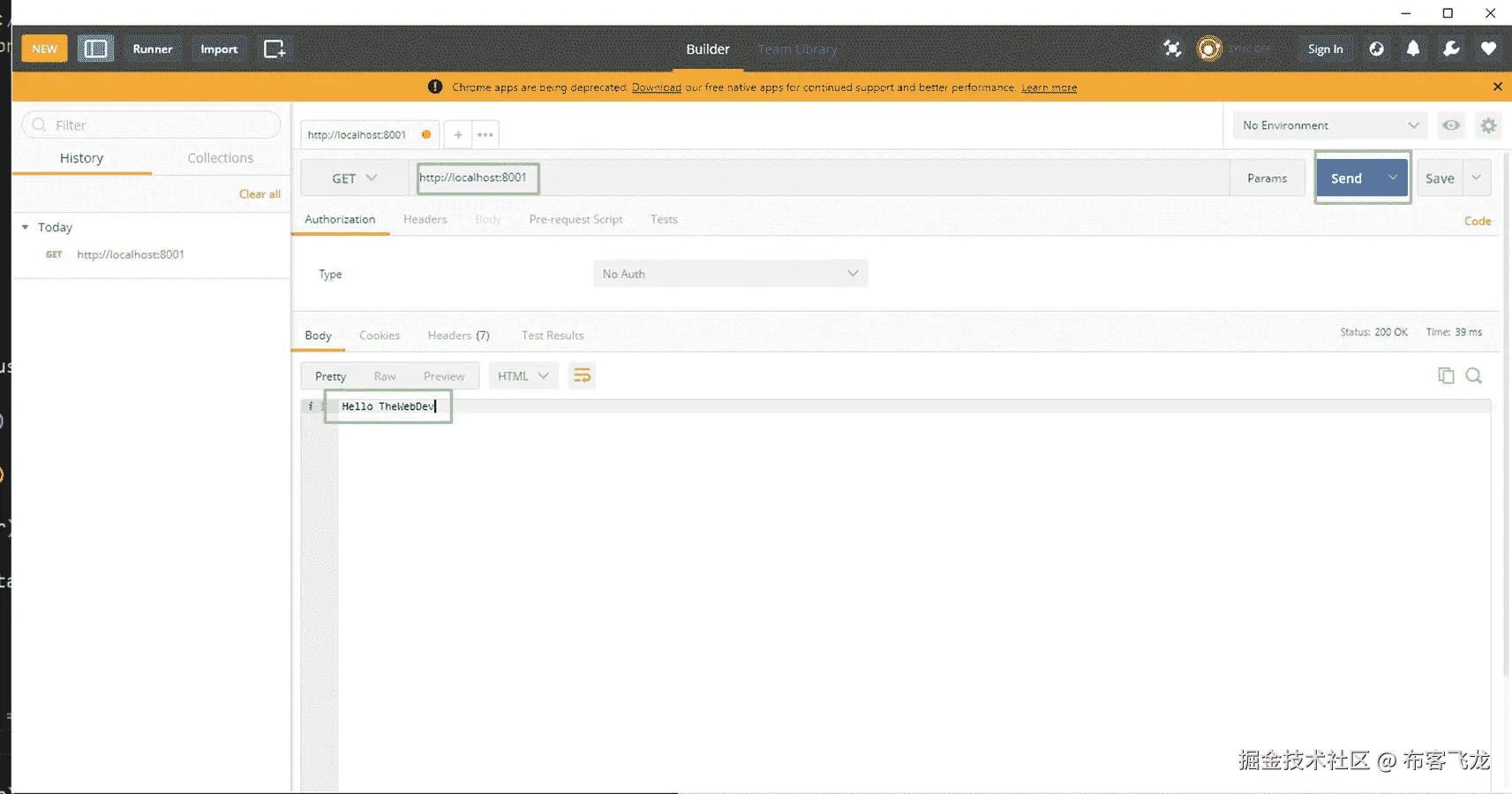The width and height of the screenshot is (1512, 794).
Task: Click Clear all history
Action: point(260,194)
